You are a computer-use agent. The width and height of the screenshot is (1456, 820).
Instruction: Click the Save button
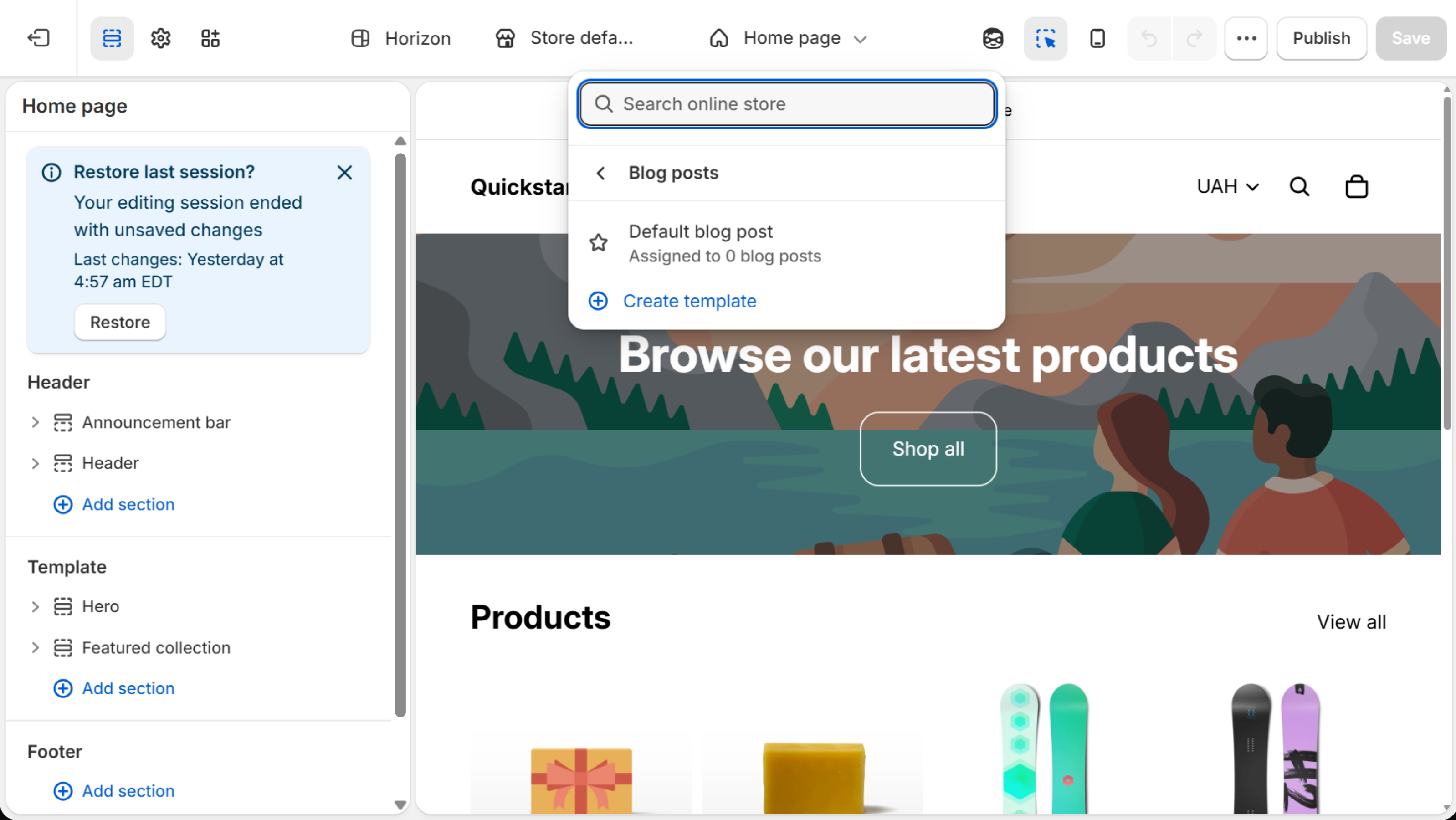coord(1411,38)
